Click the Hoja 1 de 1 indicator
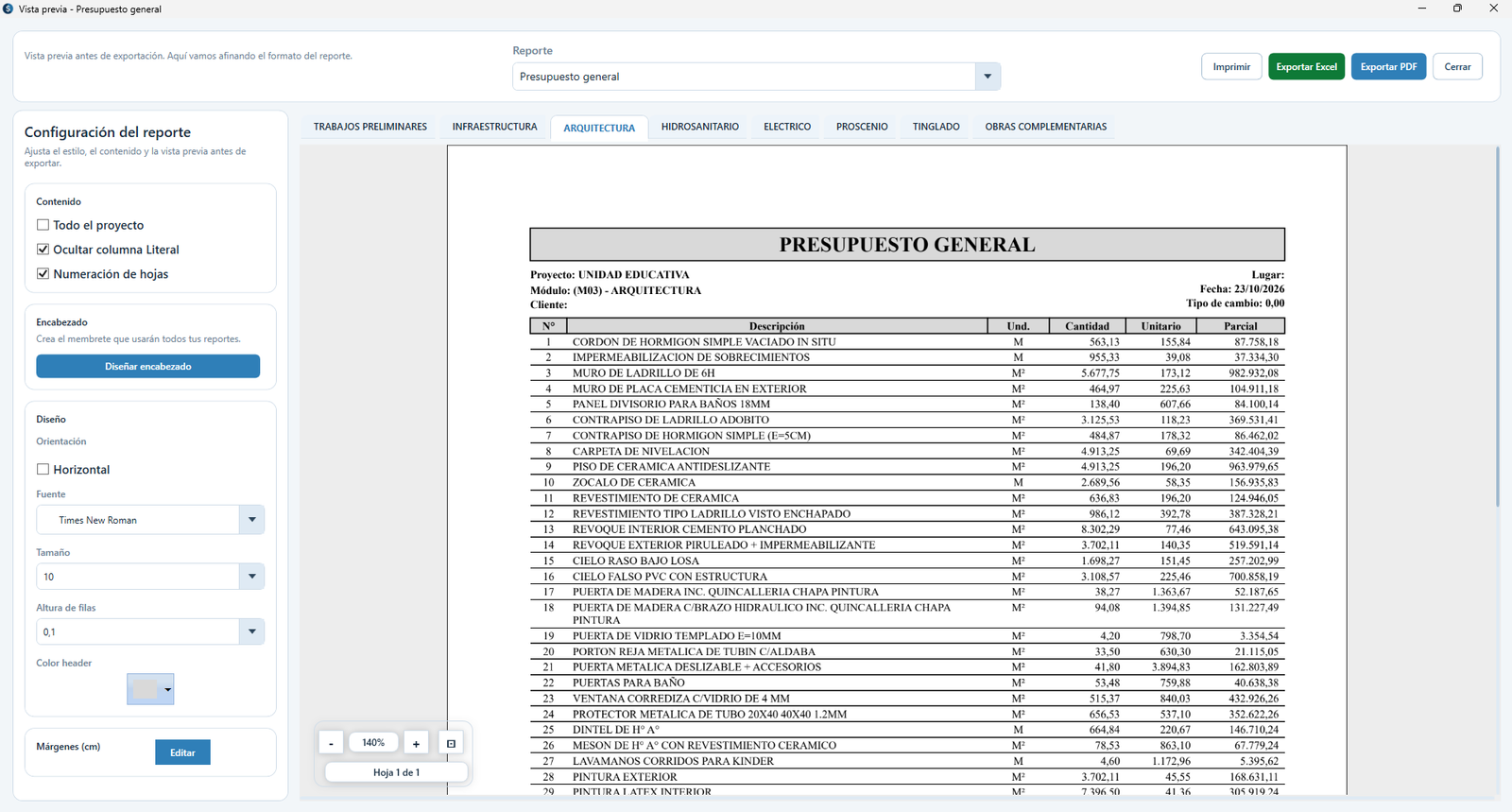The width and height of the screenshot is (1512, 812). point(396,772)
